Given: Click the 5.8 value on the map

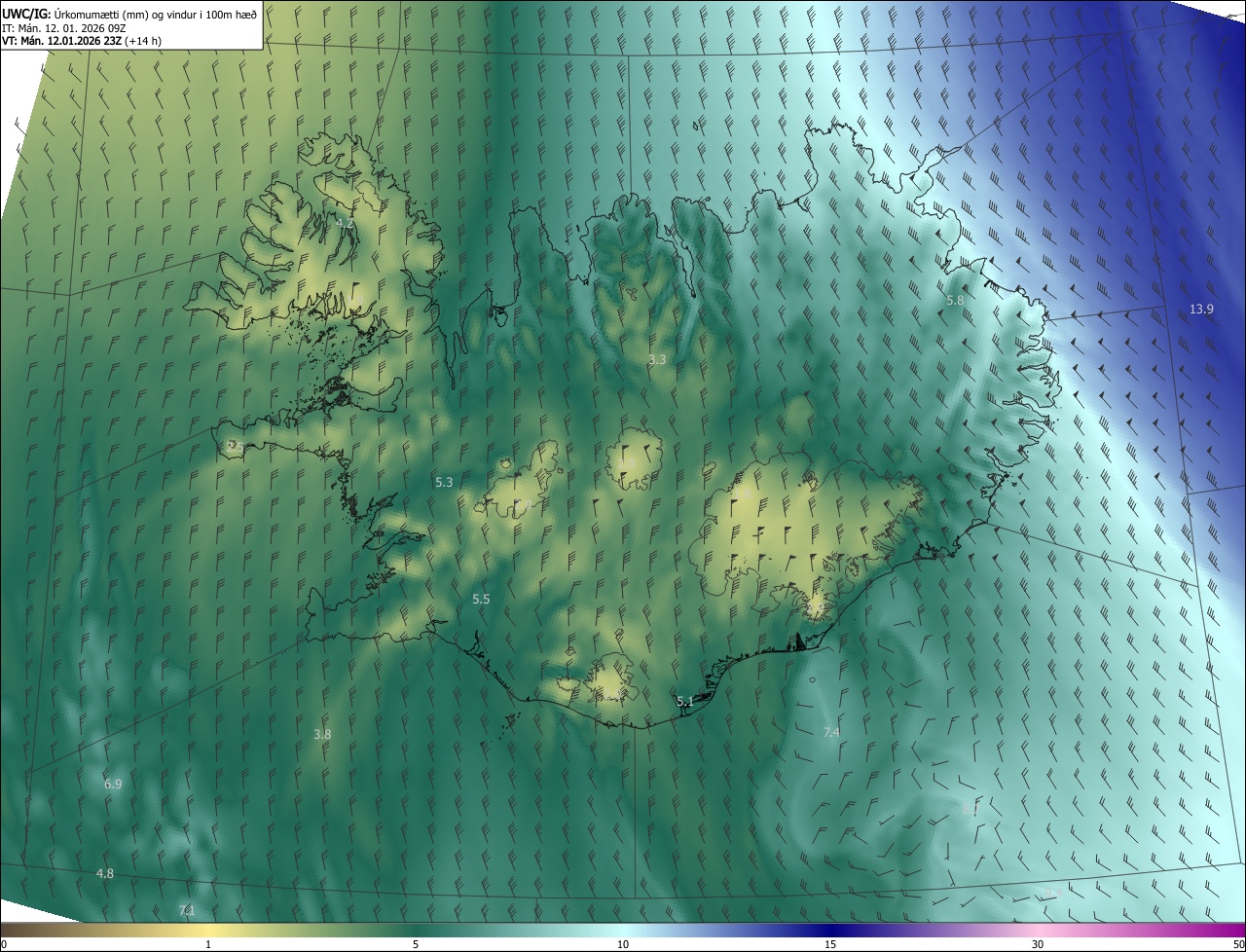Looking at the screenshot, I should [x=955, y=301].
